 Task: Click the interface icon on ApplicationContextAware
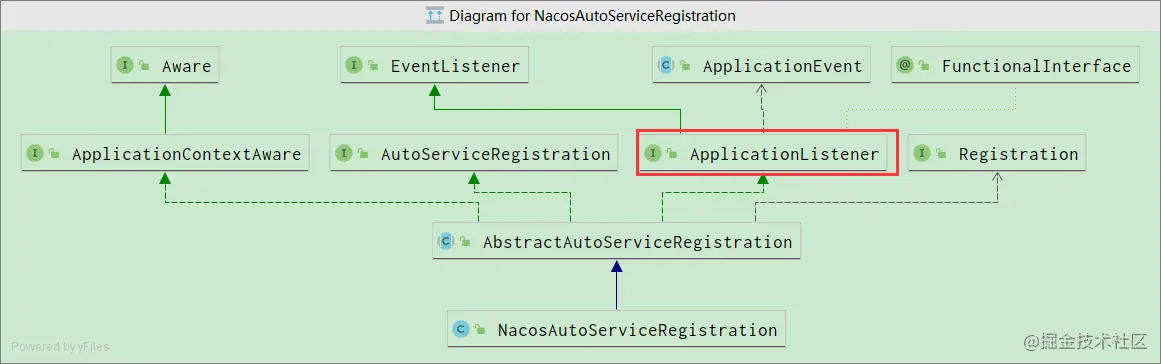point(36,153)
